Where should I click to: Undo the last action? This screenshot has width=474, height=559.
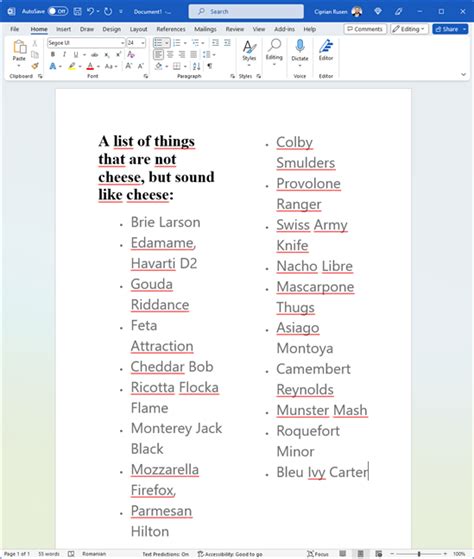(x=90, y=11)
